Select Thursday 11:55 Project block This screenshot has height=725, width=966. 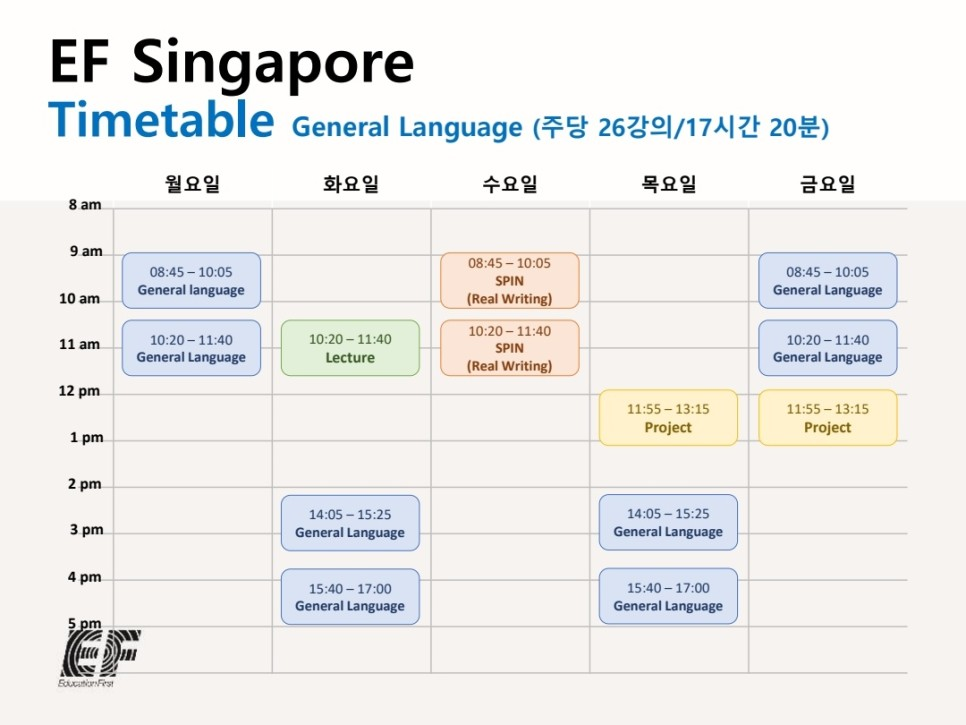tap(668, 418)
